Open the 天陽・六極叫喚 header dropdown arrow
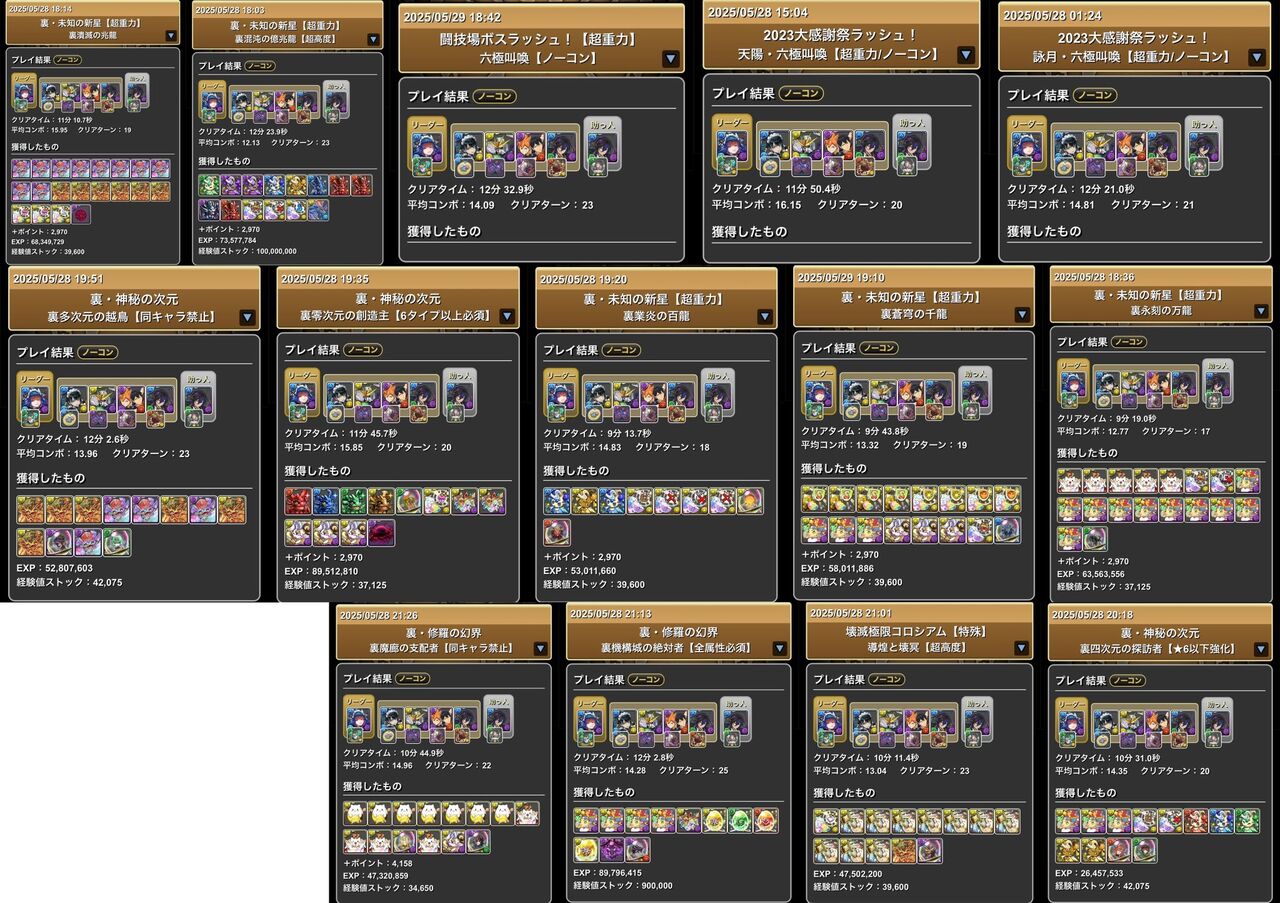The image size is (1280, 903). (966, 54)
